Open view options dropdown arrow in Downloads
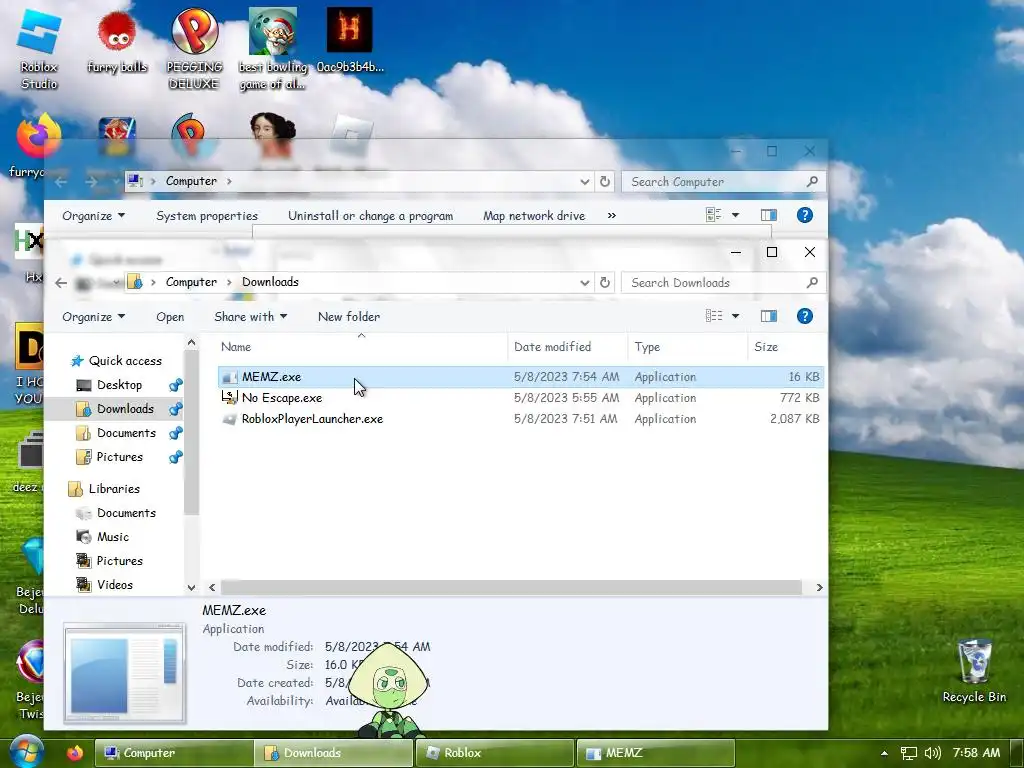1024x768 pixels. click(735, 316)
